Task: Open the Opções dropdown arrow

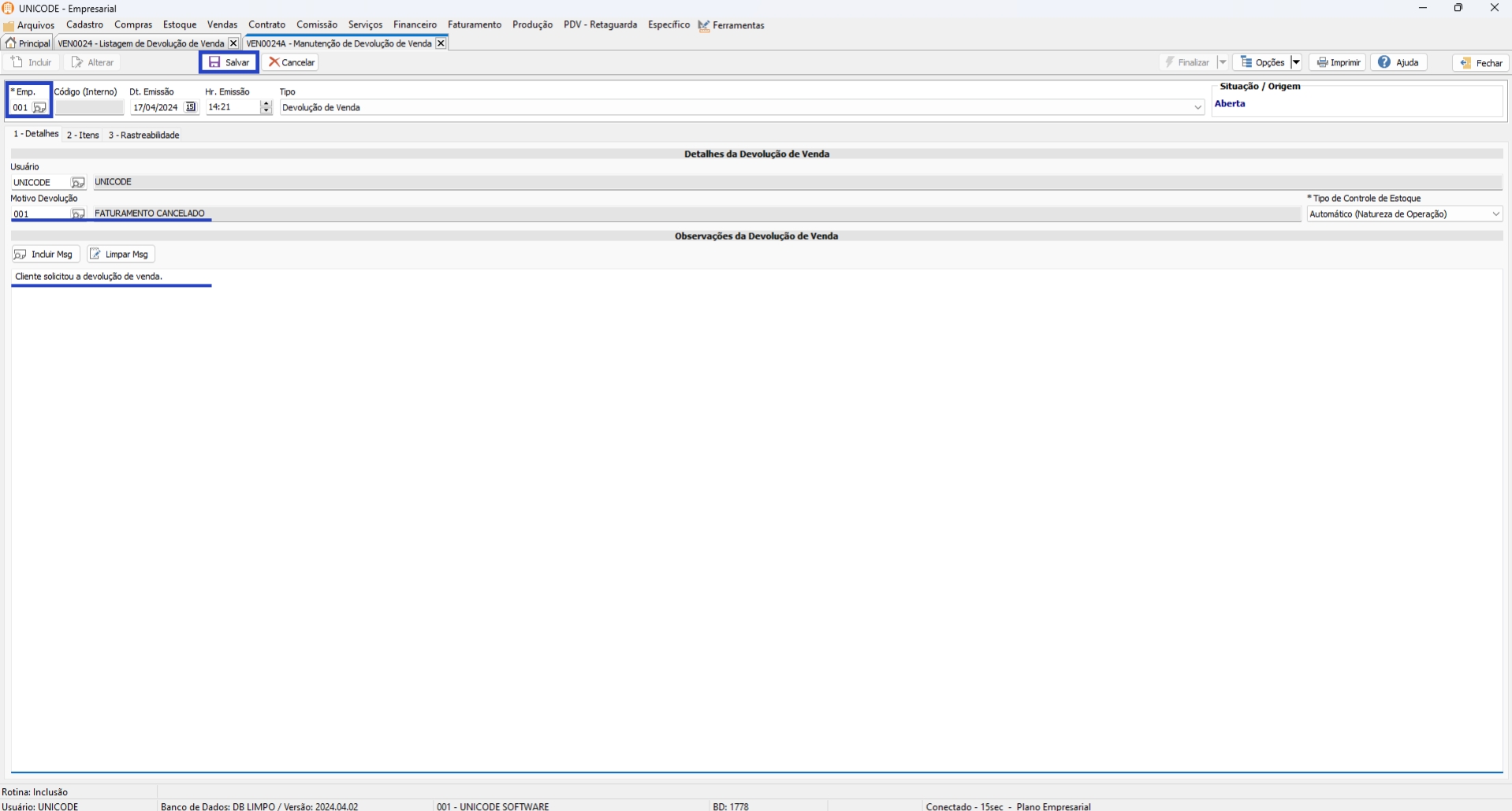Action: (x=1295, y=62)
